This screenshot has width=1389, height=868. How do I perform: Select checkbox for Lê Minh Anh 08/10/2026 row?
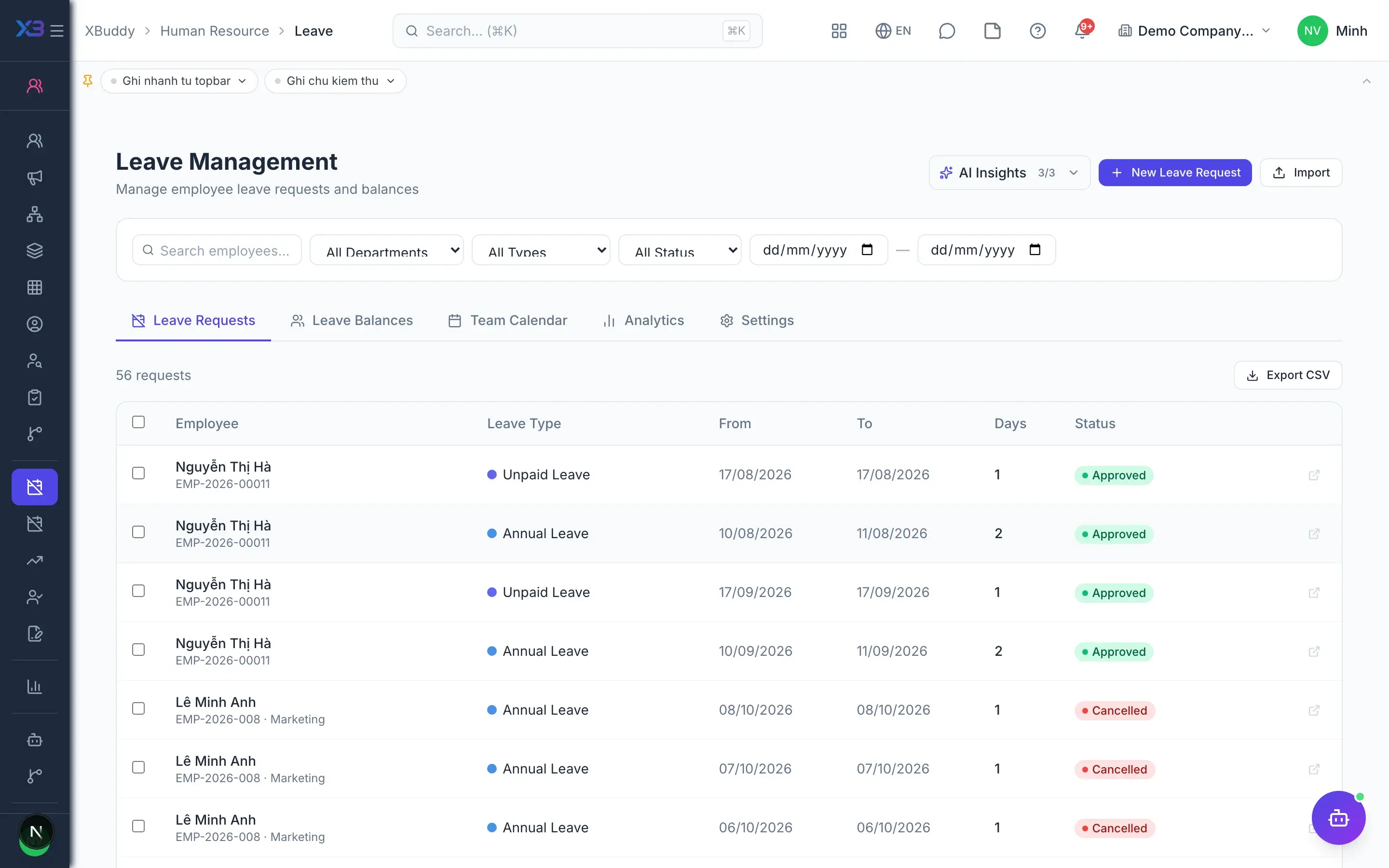tap(138, 708)
